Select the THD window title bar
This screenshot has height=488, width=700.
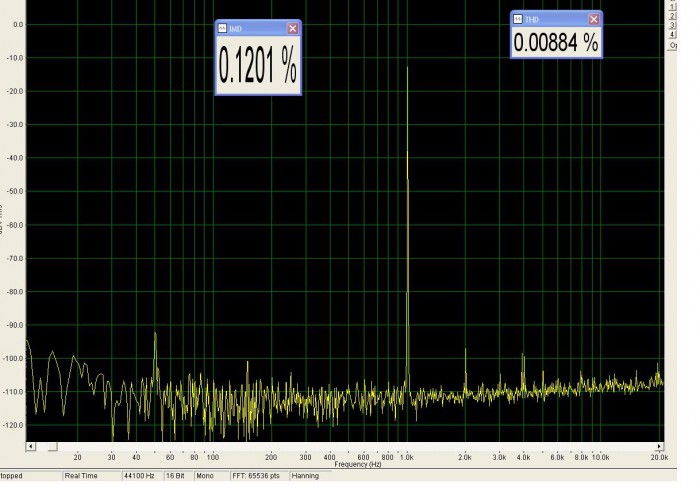(556, 19)
